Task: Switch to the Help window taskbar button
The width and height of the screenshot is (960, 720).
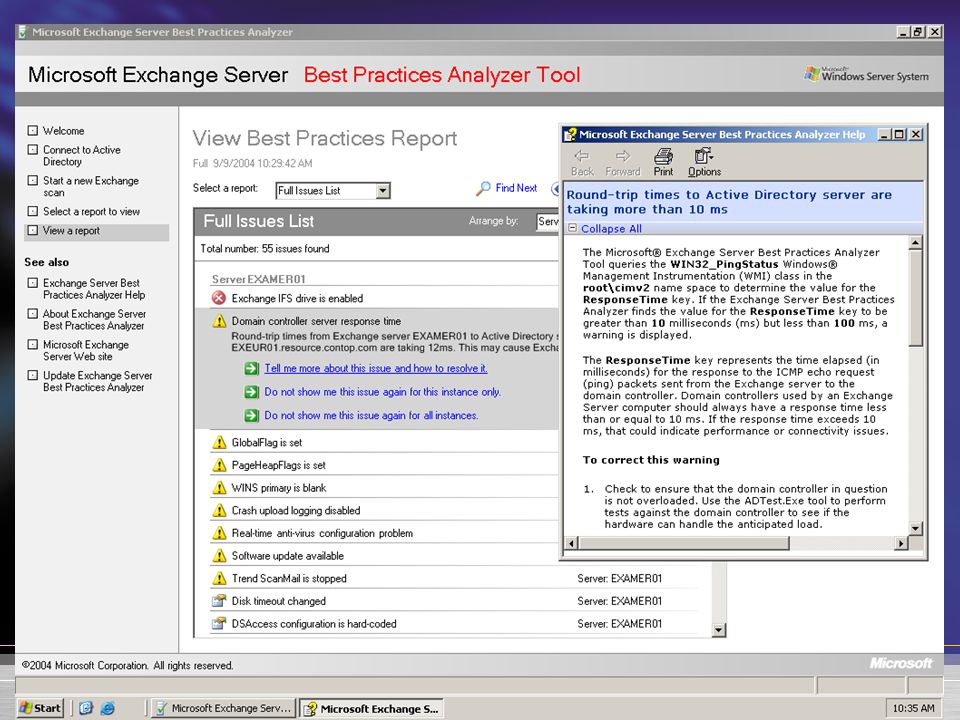Action: click(x=372, y=708)
